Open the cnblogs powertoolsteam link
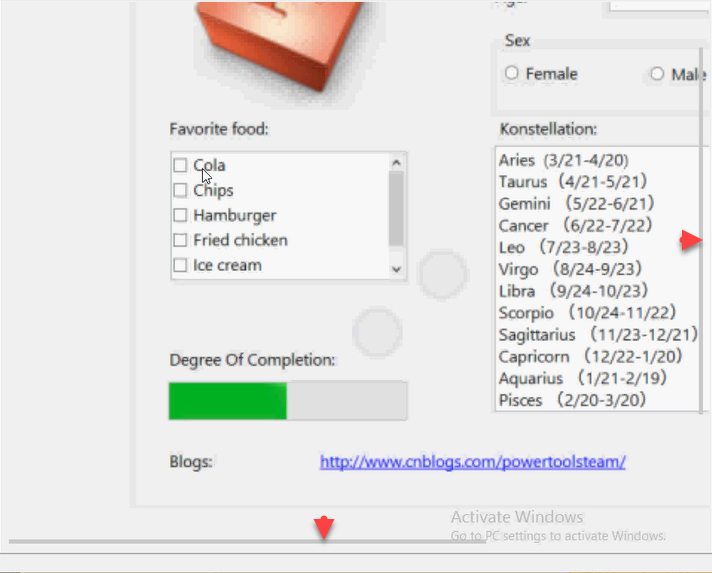712x573 pixels. pyautogui.click(x=472, y=462)
